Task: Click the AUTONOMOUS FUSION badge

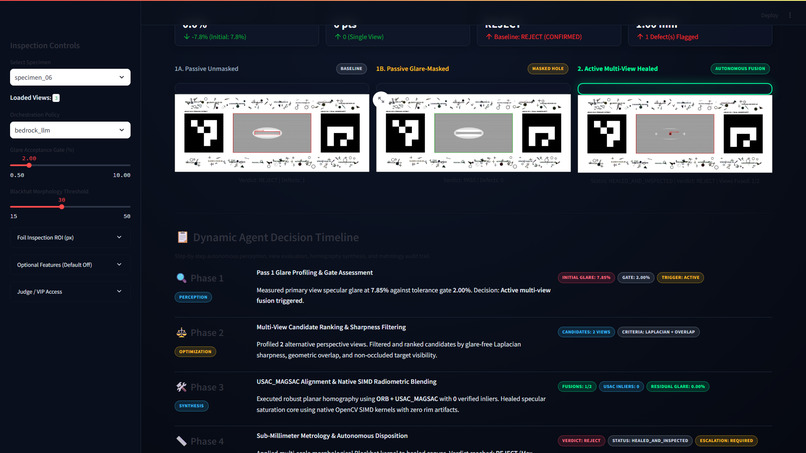Action: [740, 68]
